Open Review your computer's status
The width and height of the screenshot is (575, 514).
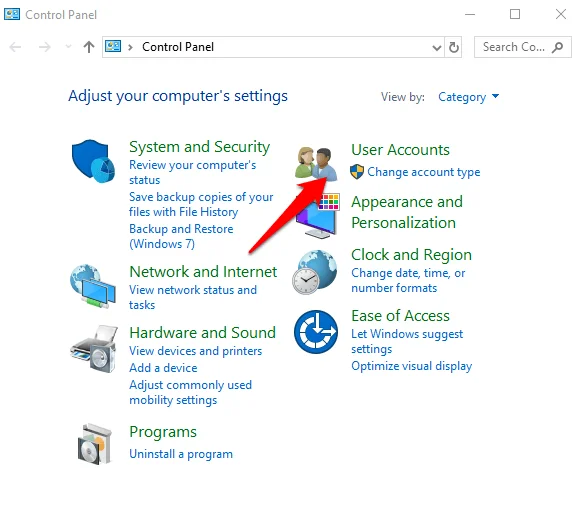193,172
